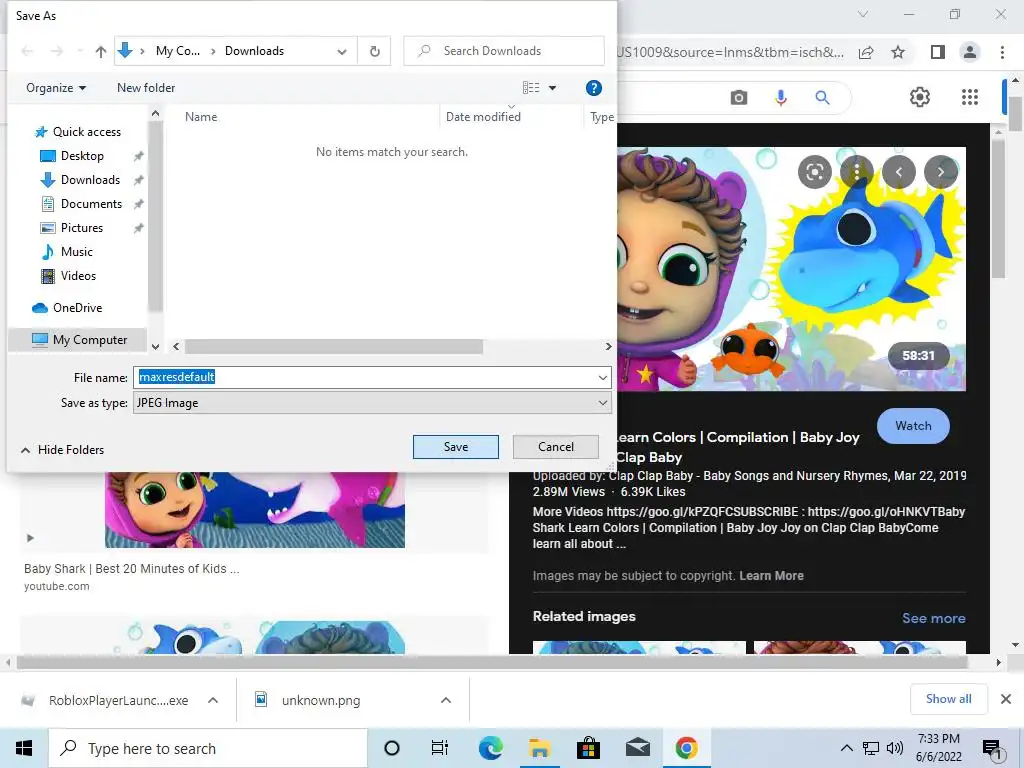Expand the File name dropdown
The image size is (1024, 768).
pos(602,377)
